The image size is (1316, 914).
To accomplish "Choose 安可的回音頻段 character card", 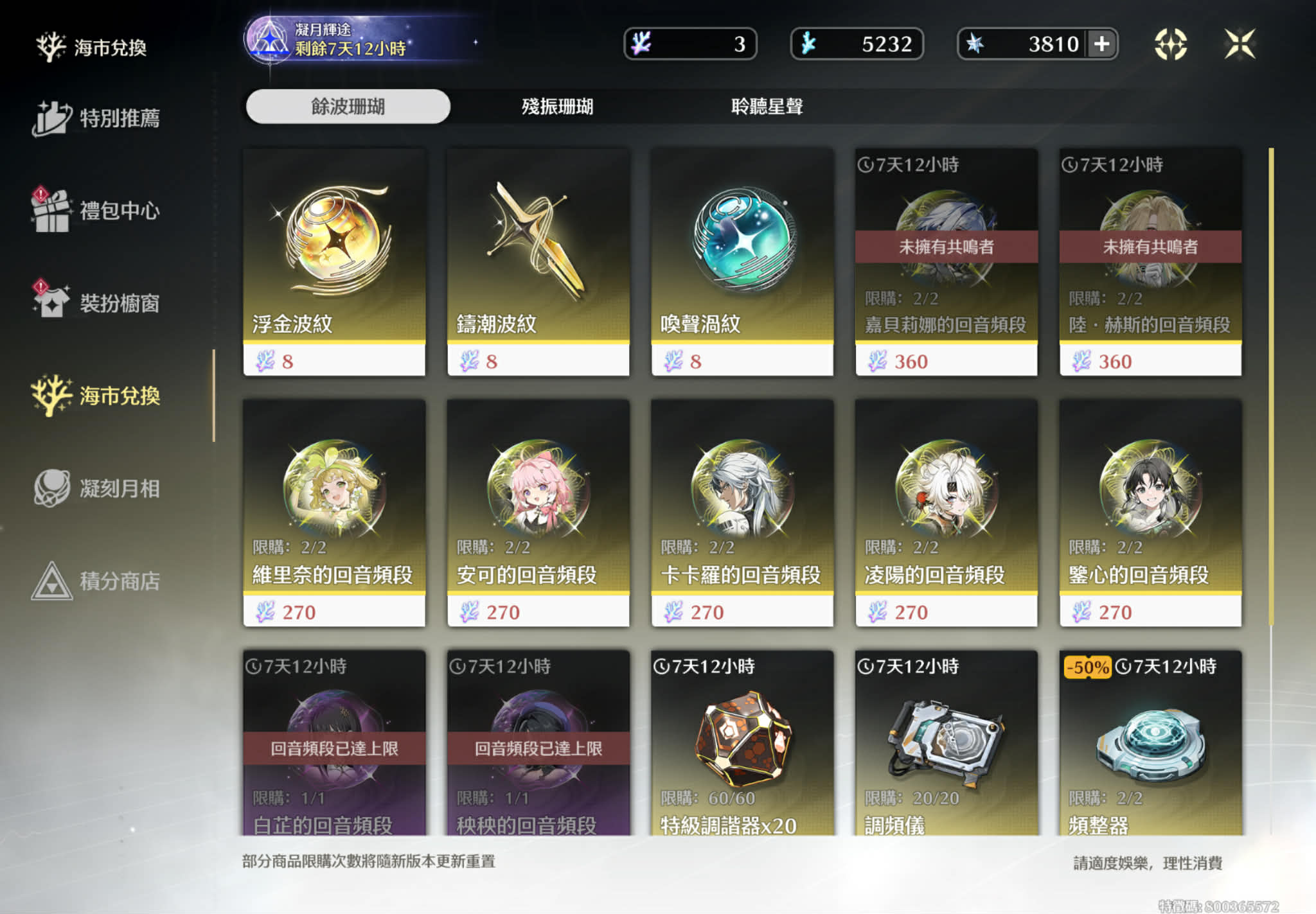I will click(538, 513).
